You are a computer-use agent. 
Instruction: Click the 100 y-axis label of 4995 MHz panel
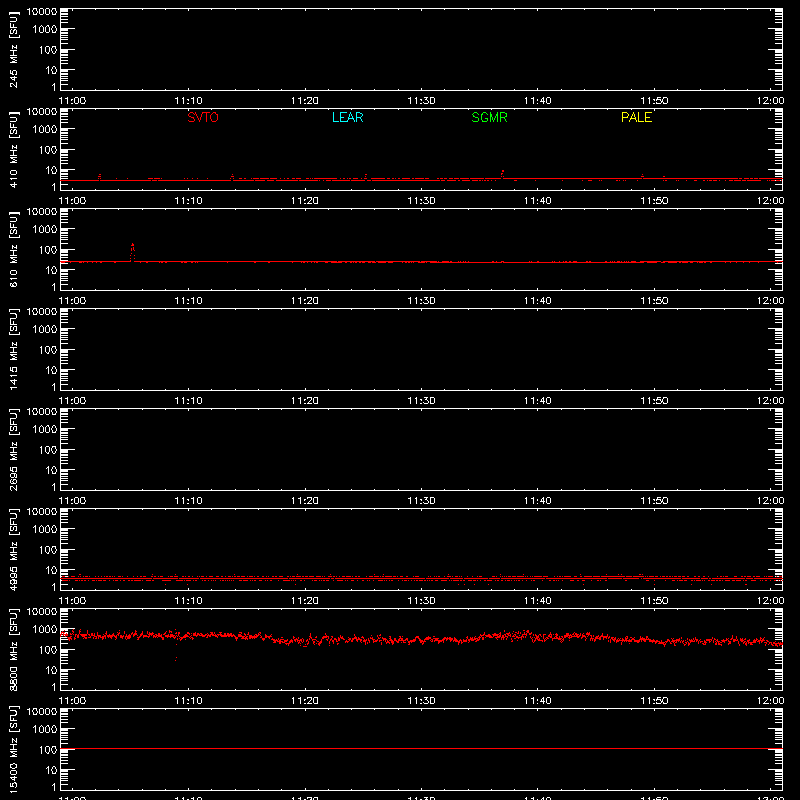point(47,550)
